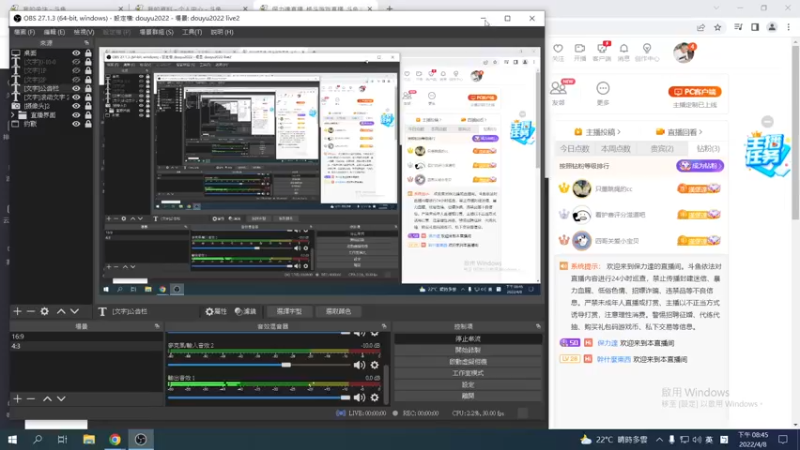800x450 pixels.
Task: Move selected scene down
Action: click(x=61, y=398)
